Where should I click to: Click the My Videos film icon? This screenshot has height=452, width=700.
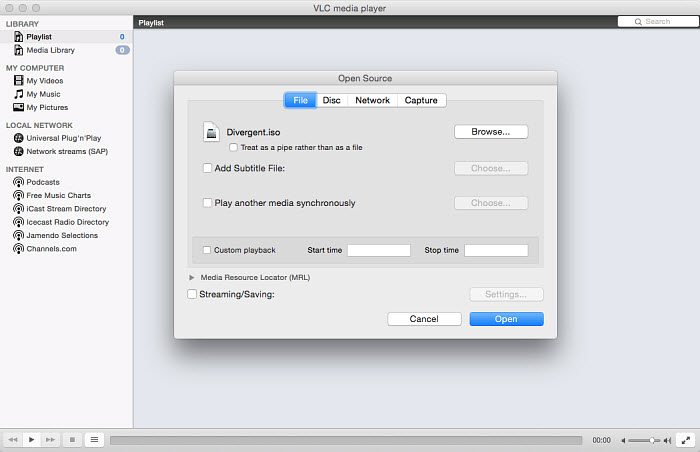coord(18,80)
